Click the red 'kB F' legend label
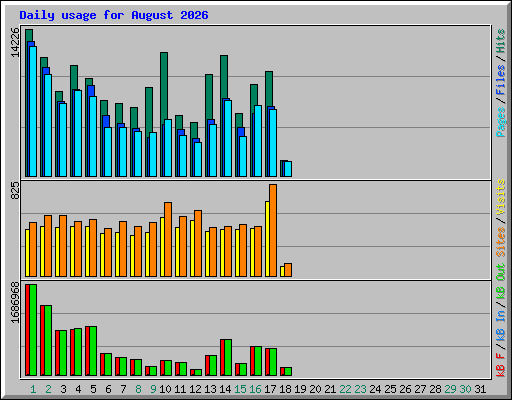 tap(501, 365)
